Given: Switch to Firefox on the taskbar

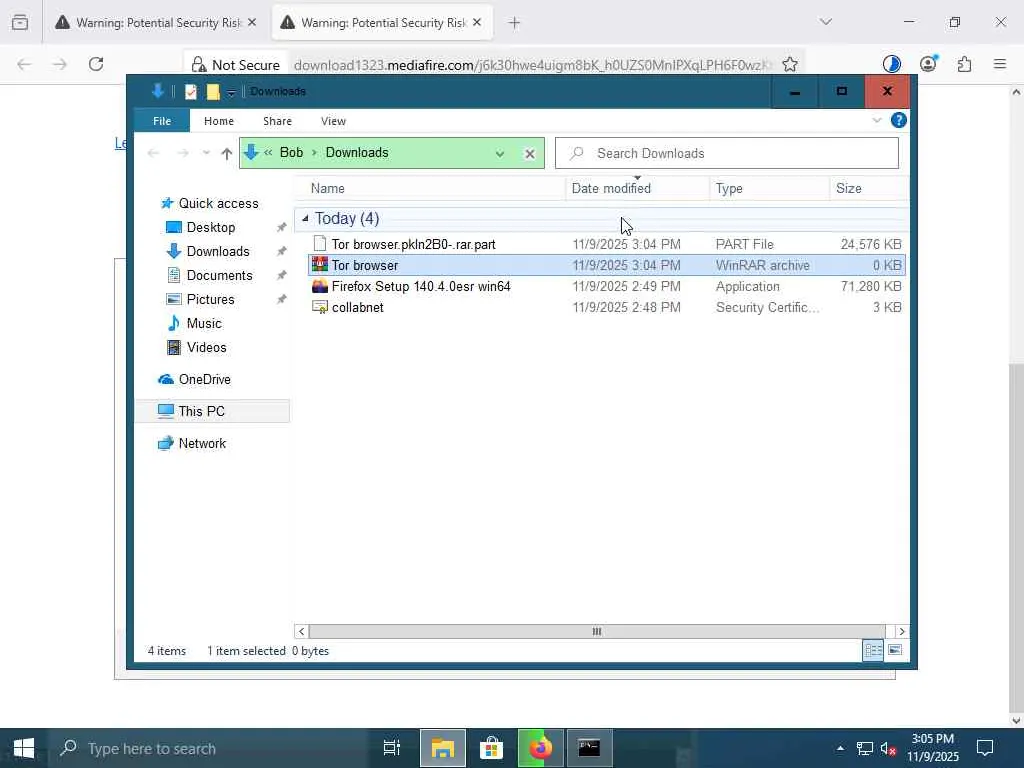Looking at the screenshot, I should pyautogui.click(x=540, y=748).
